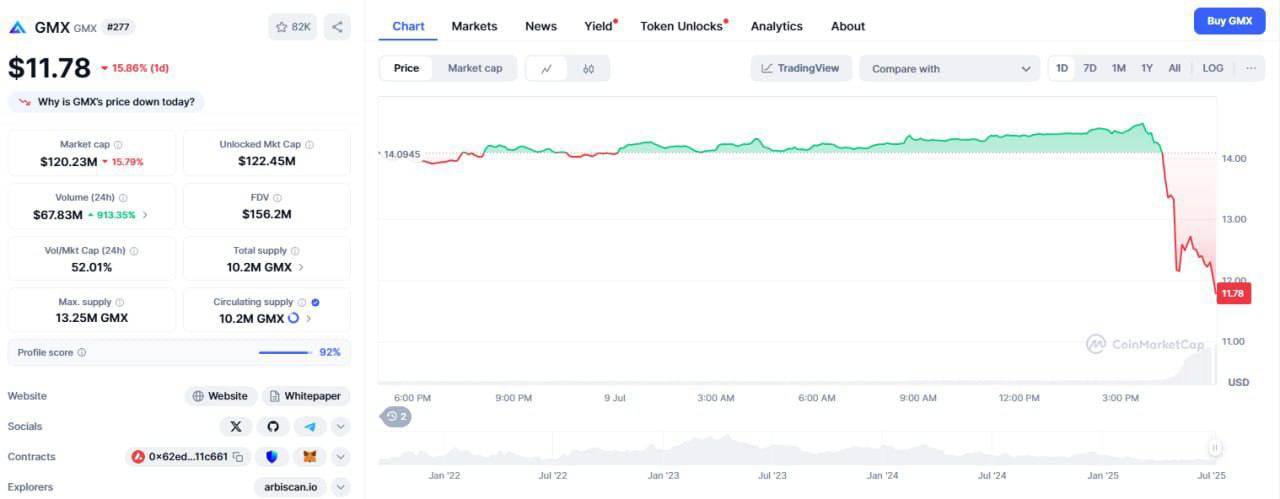Viewport: 1280px width, 499px height.
Task: Open the About tab
Action: pos(848,26)
